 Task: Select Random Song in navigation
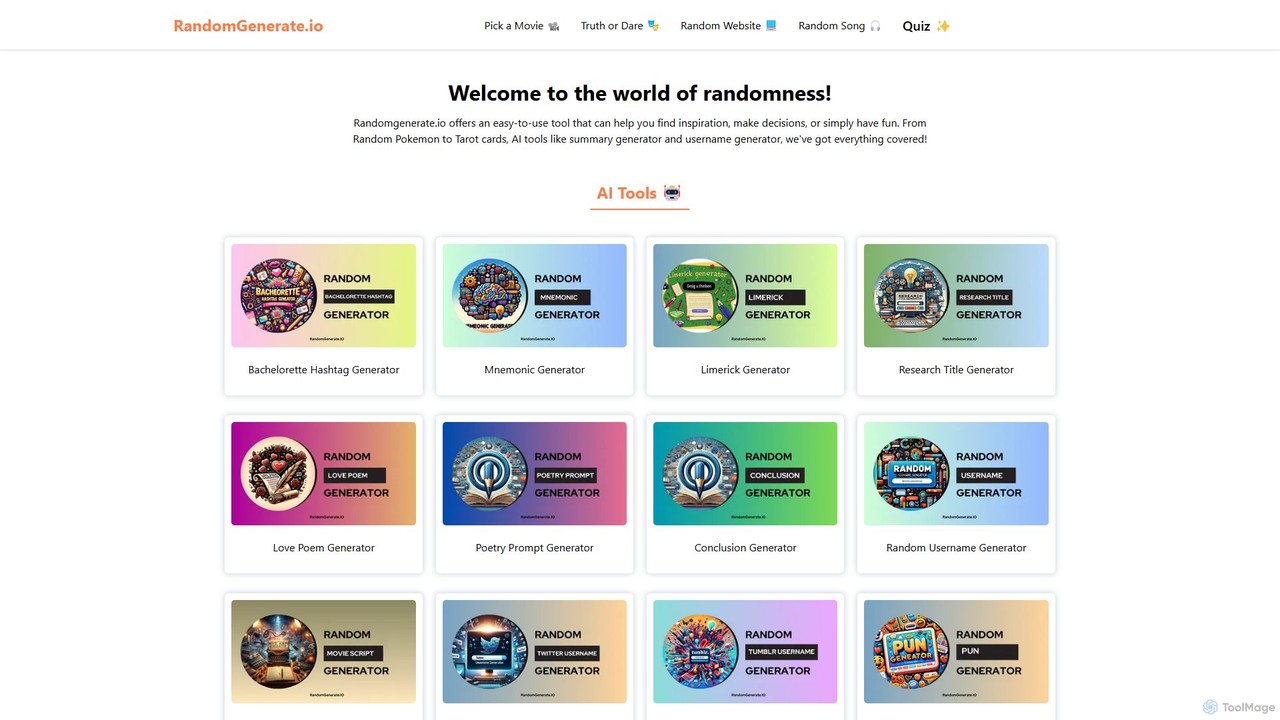tap(840, 26)
